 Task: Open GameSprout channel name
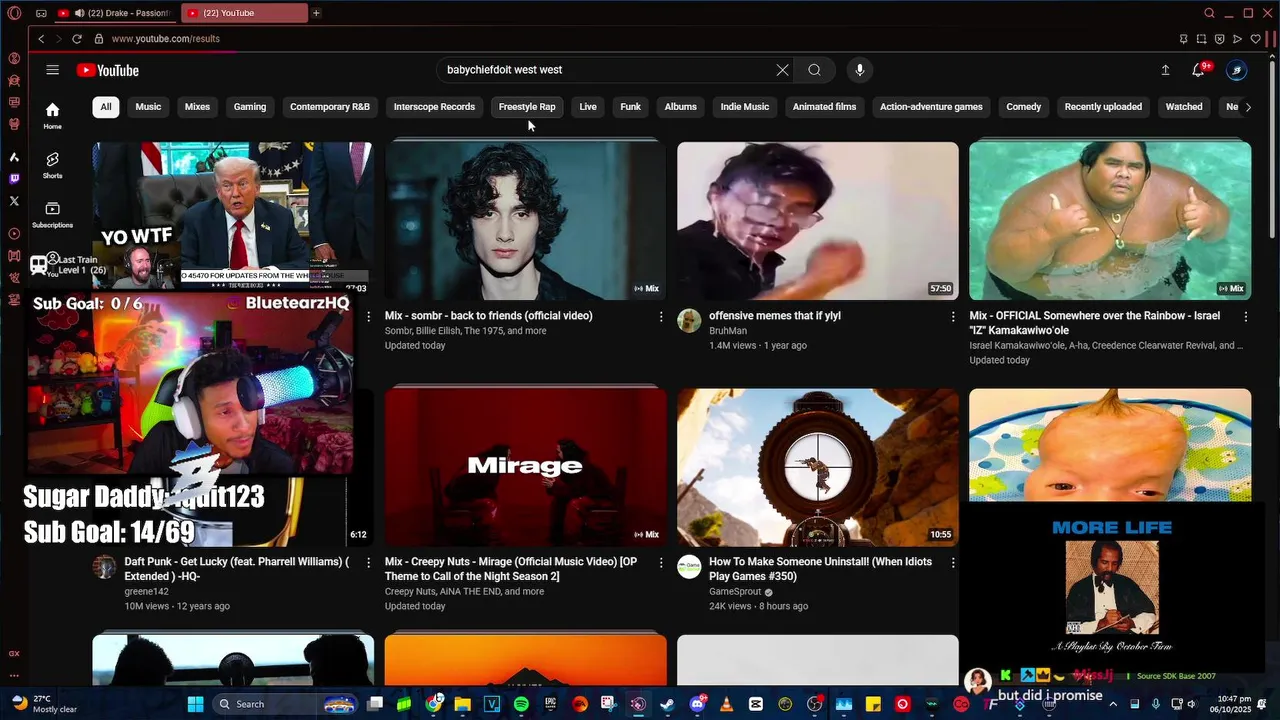(x=736, y=592)
